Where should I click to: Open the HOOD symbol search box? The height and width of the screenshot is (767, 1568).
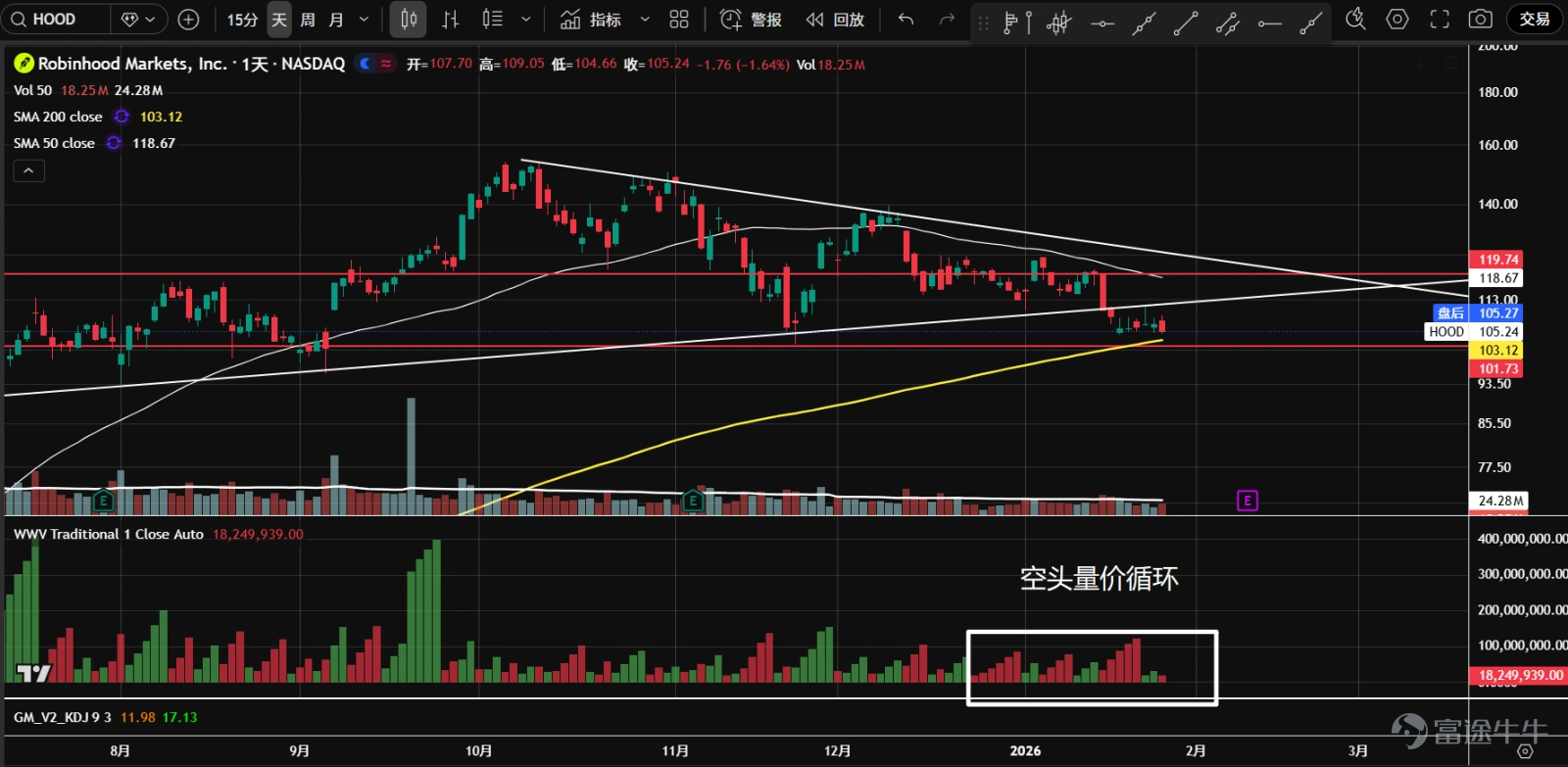pos(54,19)
